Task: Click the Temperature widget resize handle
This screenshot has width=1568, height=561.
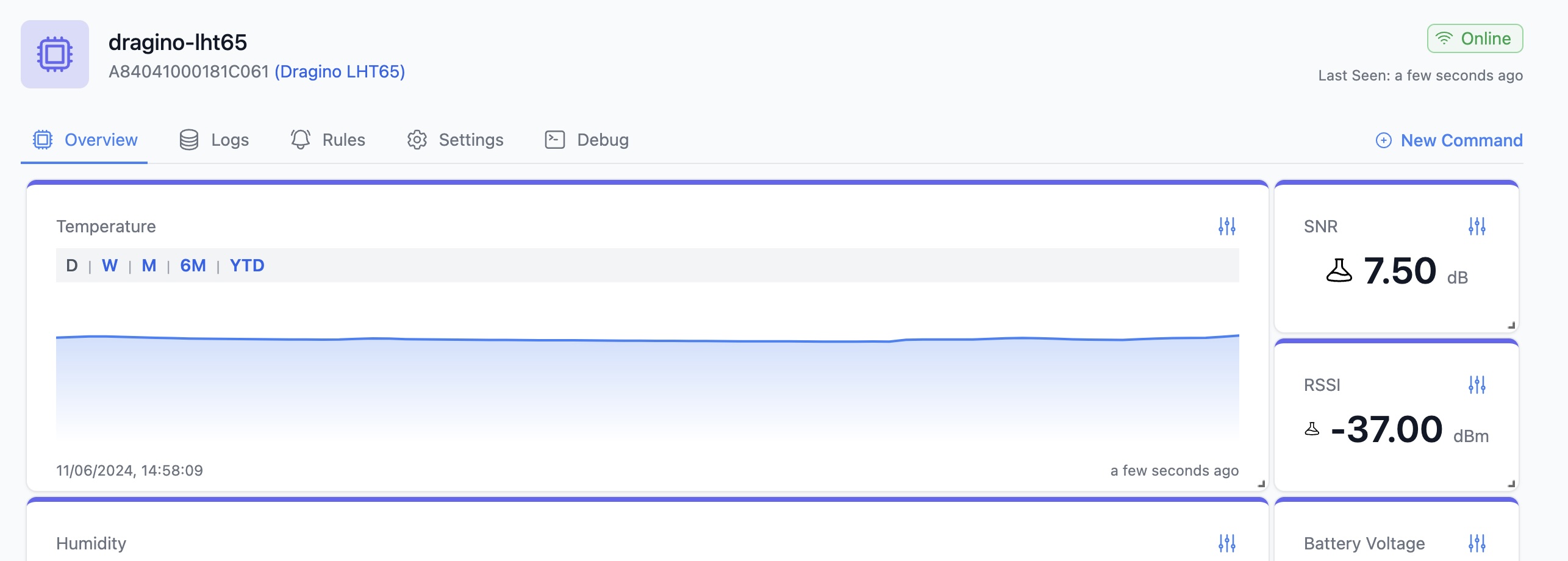Action: 1261,484
